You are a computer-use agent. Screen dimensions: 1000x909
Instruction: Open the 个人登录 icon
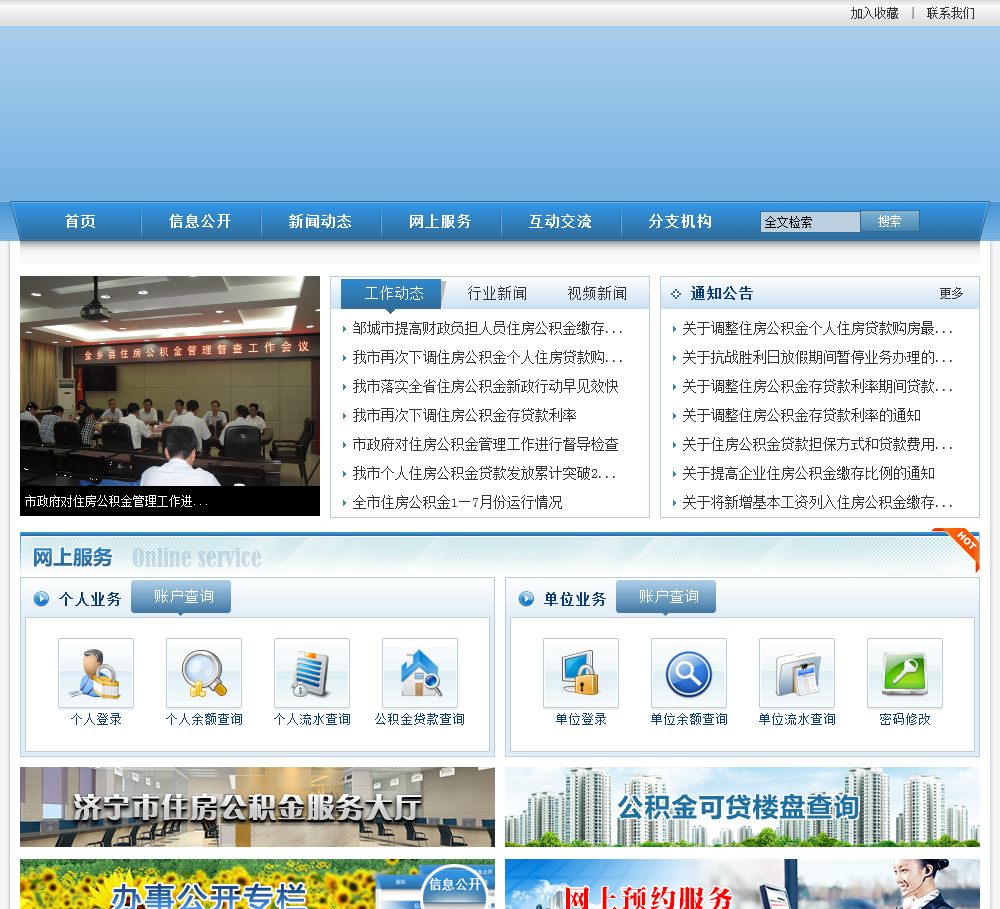click(x=96, y=673)
